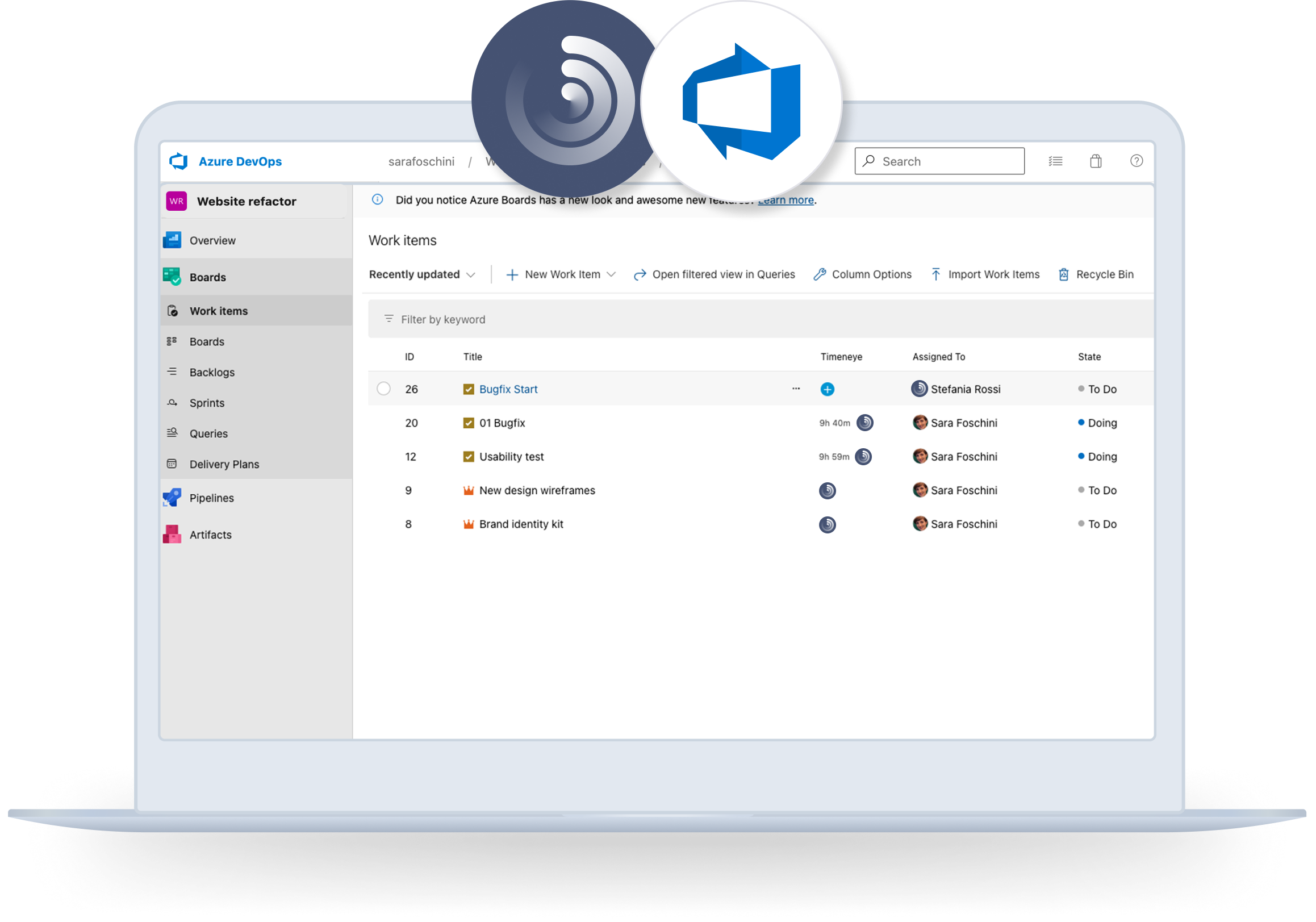
Task: Click the To Do state on Bugfix Start row
Action: [1097, 389]
